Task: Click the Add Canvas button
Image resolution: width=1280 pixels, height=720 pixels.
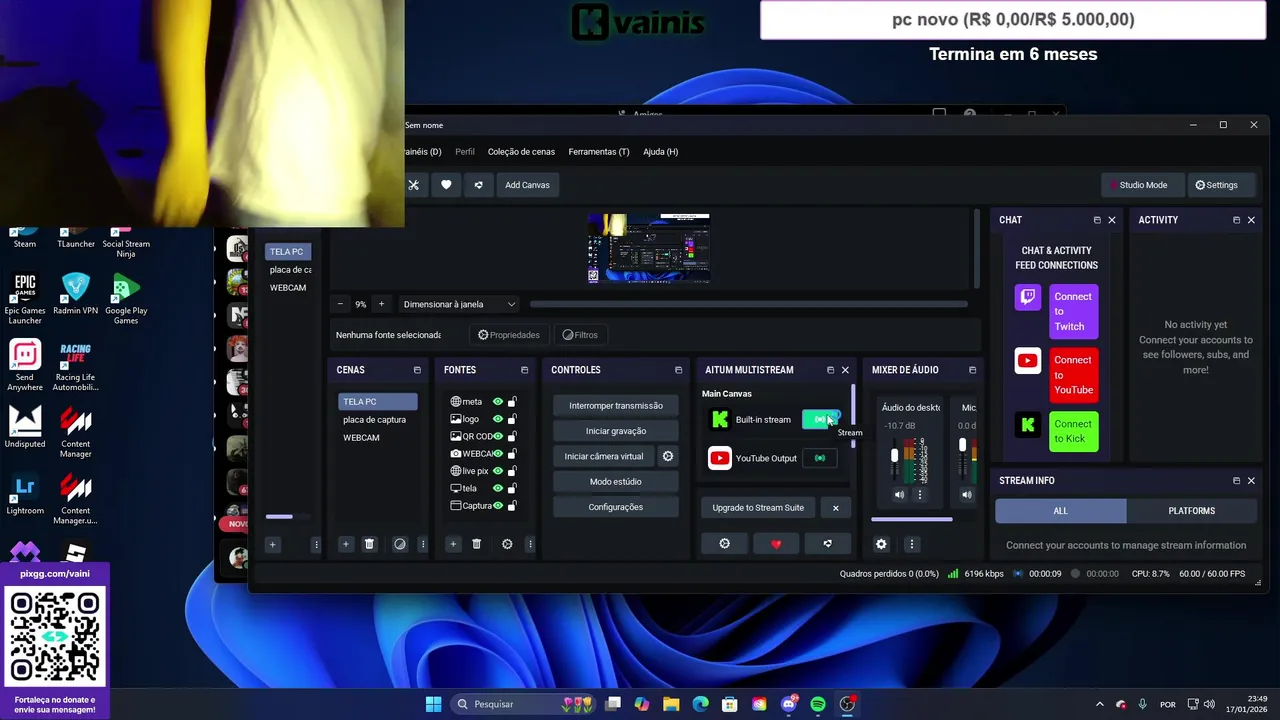Action: (x=527, y=185)
